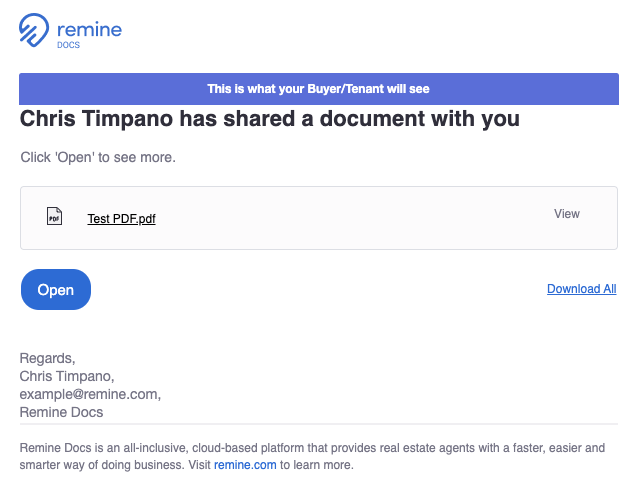
Task: Click the DOCS label under logo
Action: coord(68,45)
